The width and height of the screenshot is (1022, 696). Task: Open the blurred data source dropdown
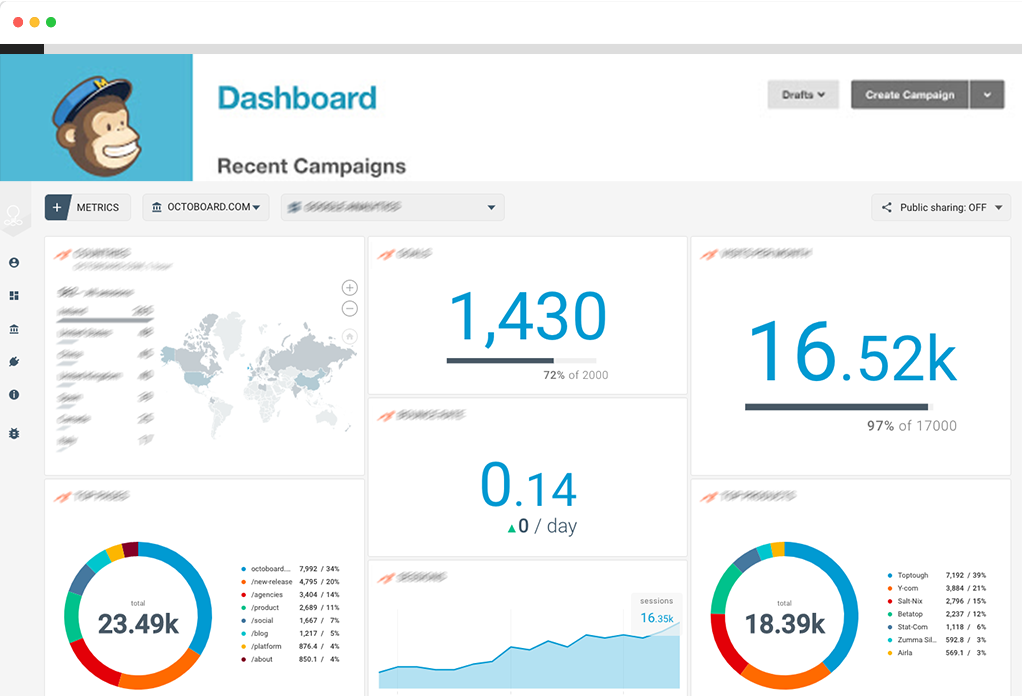tap(392, 207)
